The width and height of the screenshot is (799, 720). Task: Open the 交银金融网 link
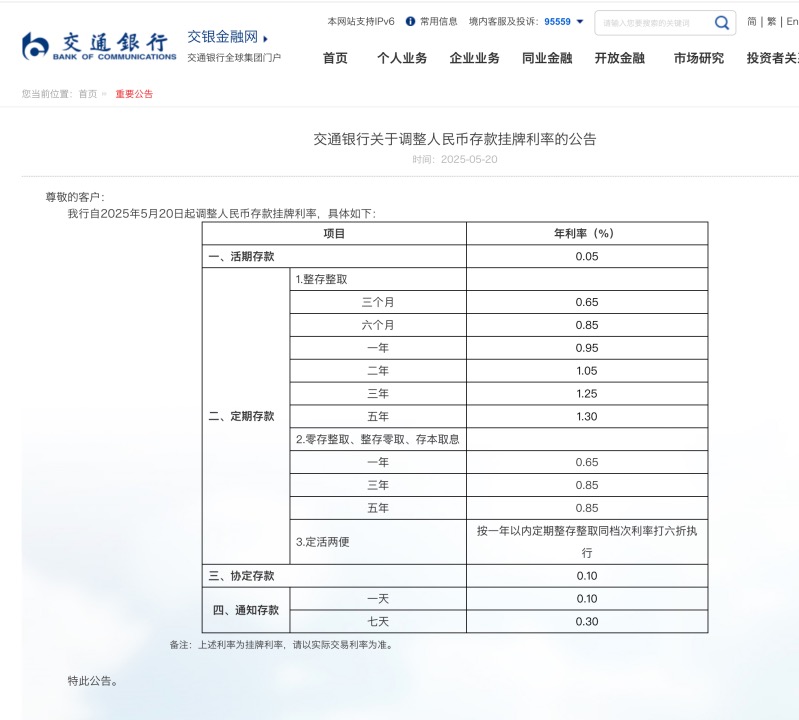click(x=223, y=37)
